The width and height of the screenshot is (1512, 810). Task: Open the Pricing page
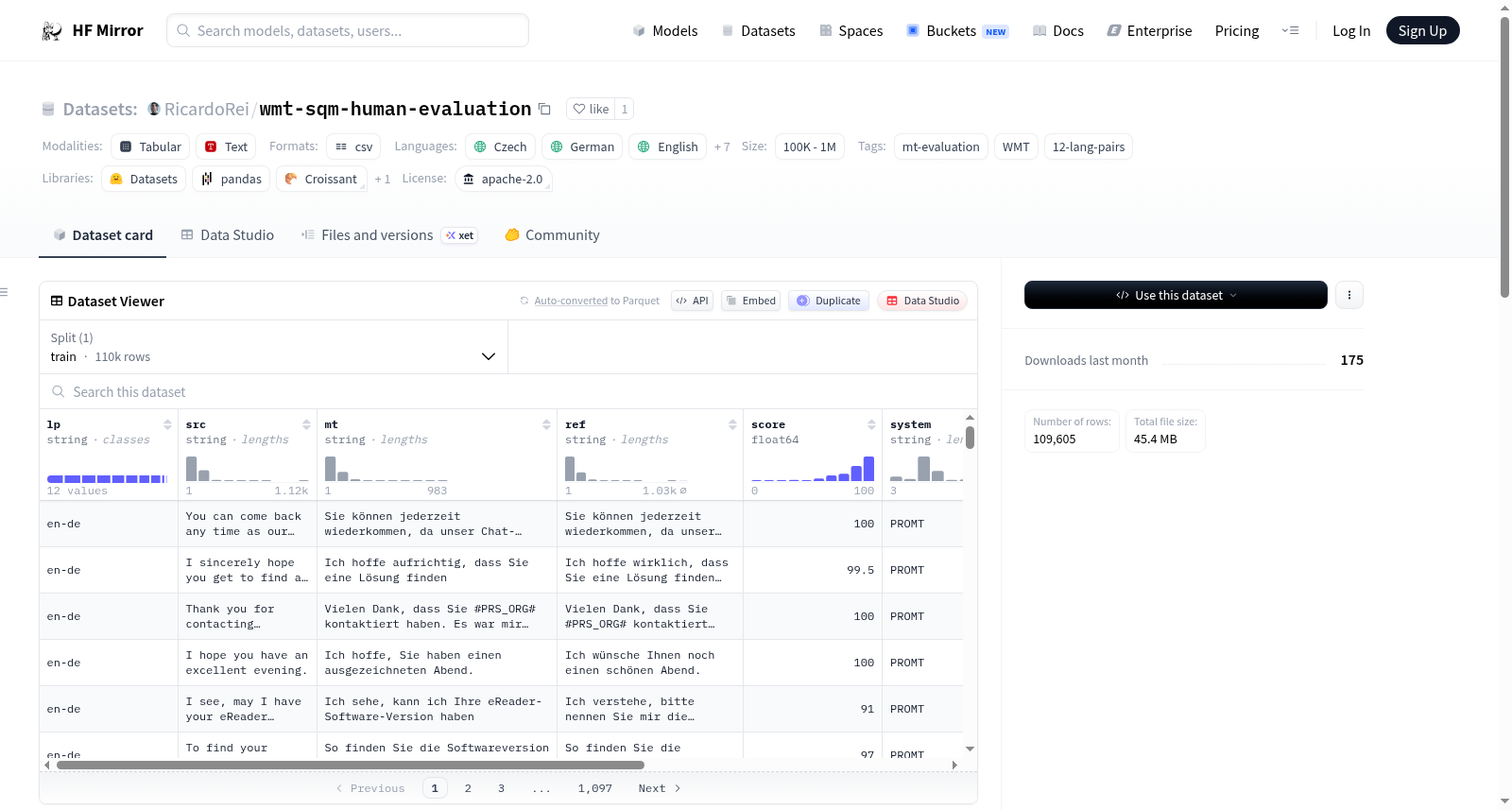coord(1237,31)
